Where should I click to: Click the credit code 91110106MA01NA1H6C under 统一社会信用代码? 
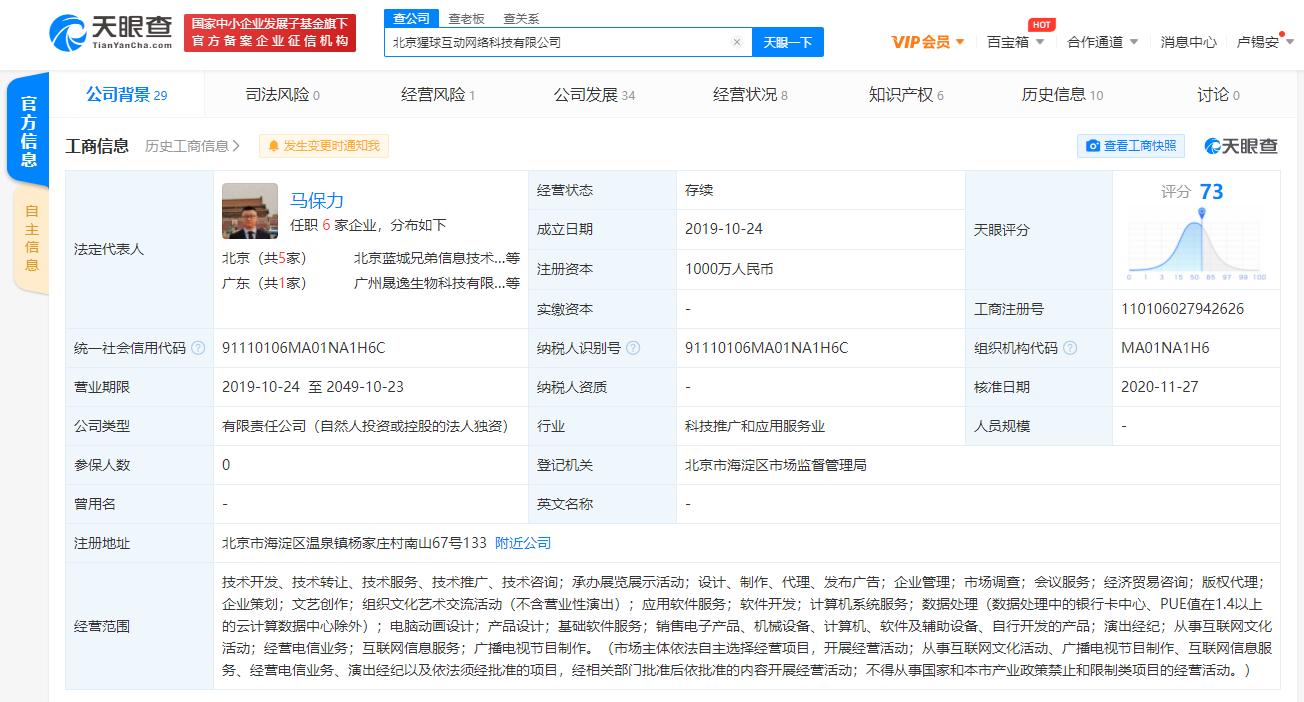[304, 348]
